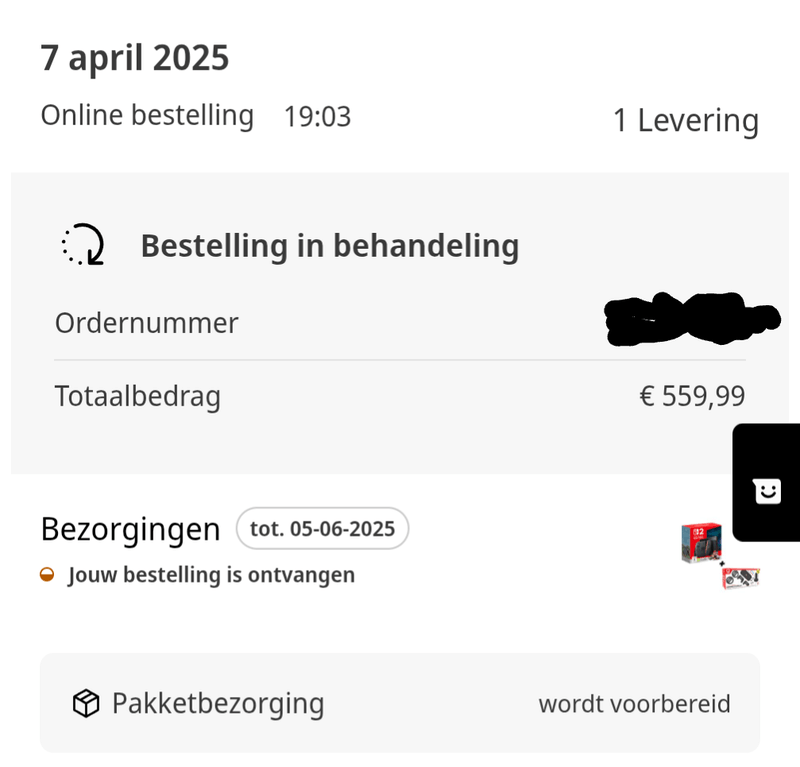Viewport: 800px width, 767px height.
Task: Open the Switch 2 console box thumbnail
Action: pyautogui.click(x=701, y=542)
